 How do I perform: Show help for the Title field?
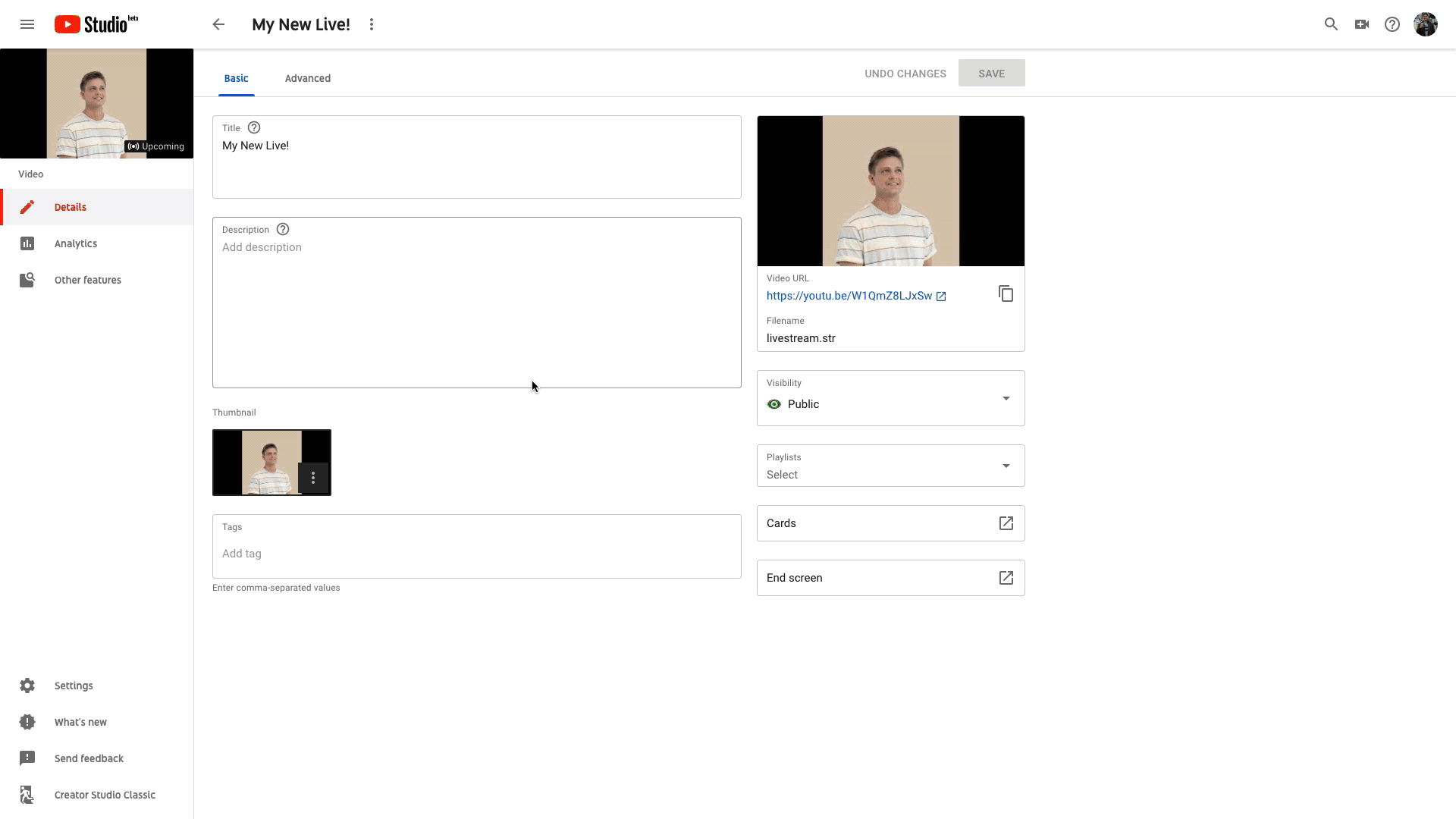tap(254, 127)
